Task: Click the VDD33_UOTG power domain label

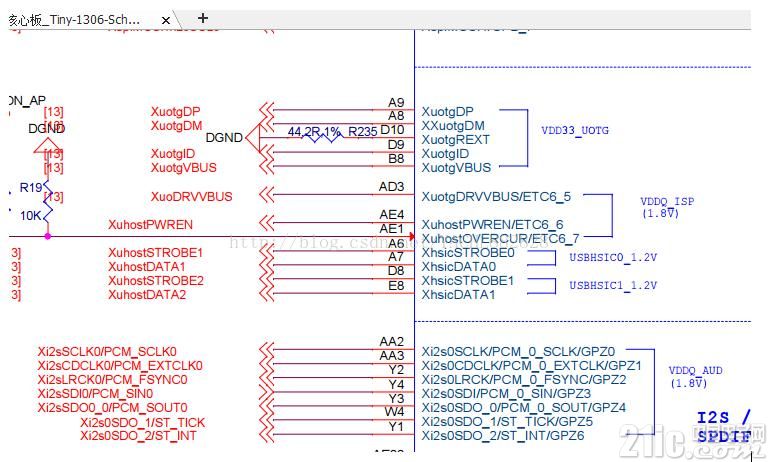Action: pyautogui.click(x=575, y=130)
